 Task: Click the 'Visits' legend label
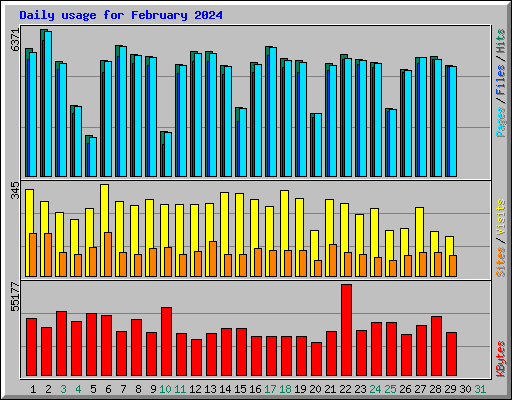501,218
